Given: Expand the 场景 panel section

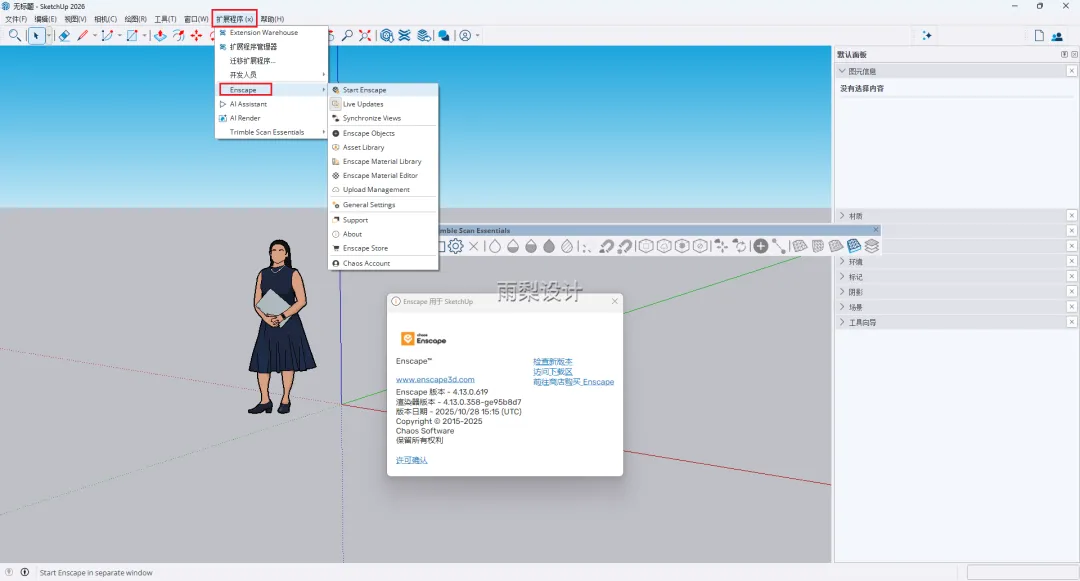Looking at the screenshot, I should point(842,307).
